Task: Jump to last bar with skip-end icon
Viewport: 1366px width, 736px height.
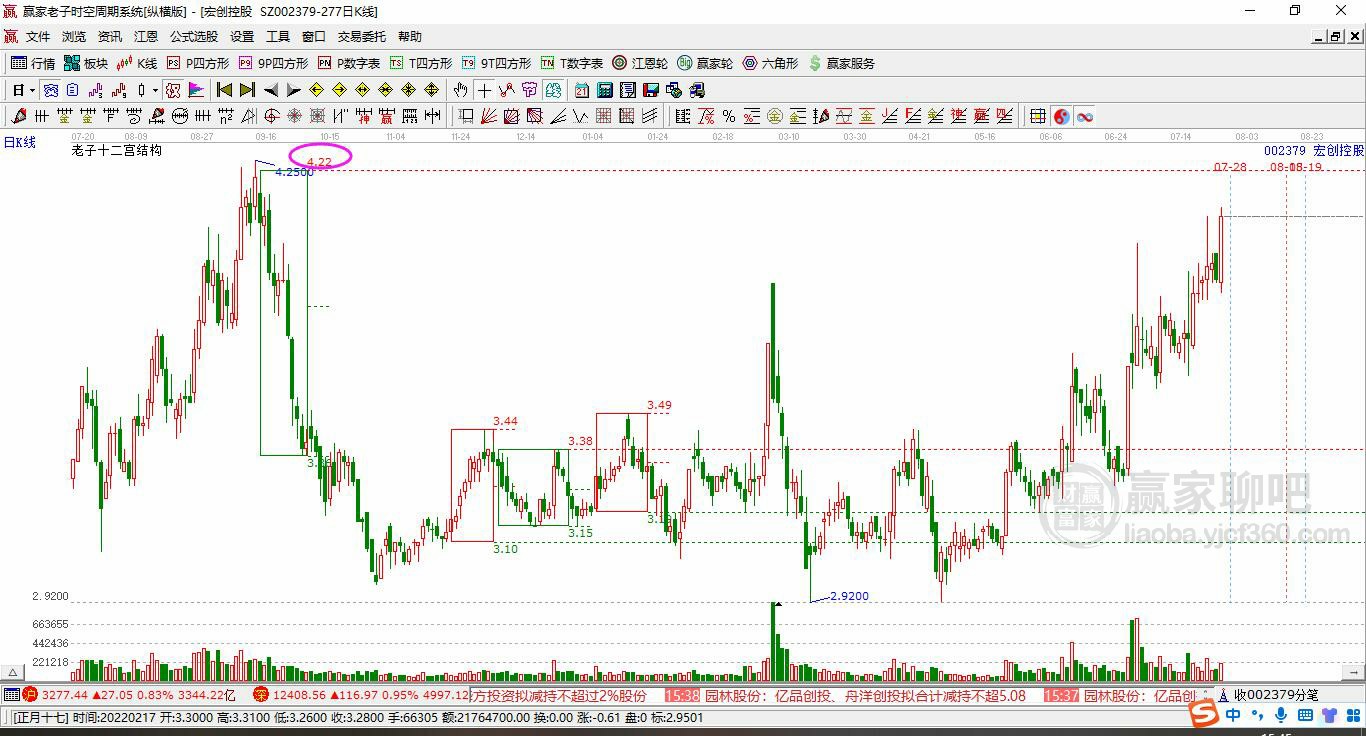Action: [x=248, y=90]
